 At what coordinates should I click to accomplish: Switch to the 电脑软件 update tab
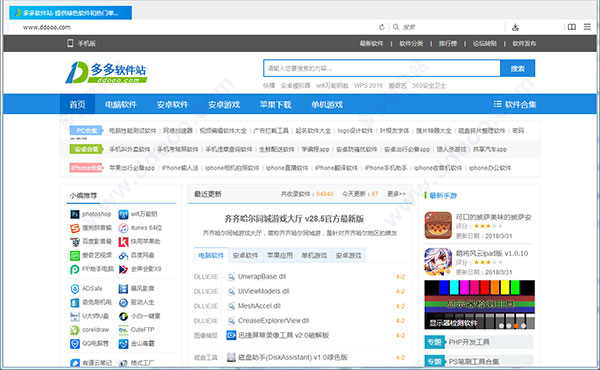pos(211,255)
